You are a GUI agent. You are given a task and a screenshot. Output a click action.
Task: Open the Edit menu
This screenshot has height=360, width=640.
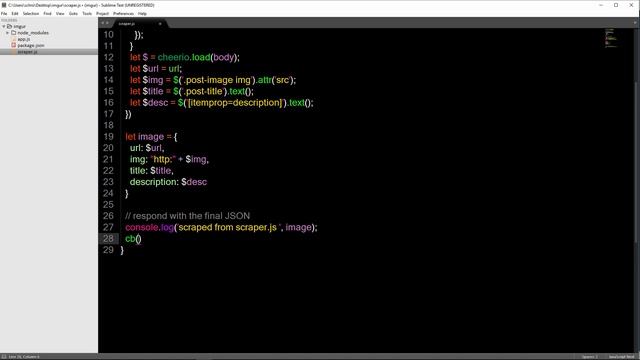tap(15, 13)
